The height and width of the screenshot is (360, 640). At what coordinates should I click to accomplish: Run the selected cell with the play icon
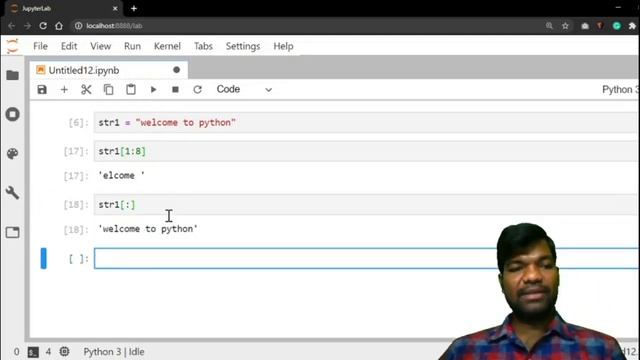[153, 89]
